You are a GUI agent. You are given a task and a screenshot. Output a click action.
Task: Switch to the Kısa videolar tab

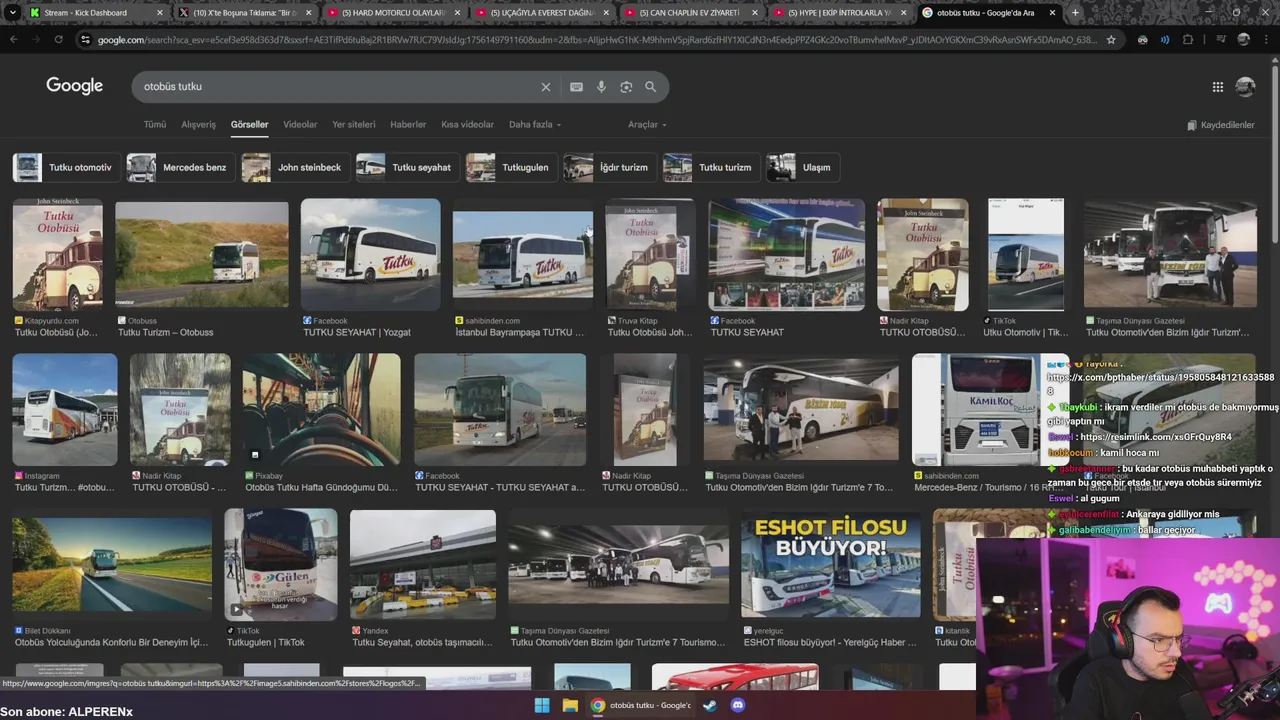click(467, 125)
